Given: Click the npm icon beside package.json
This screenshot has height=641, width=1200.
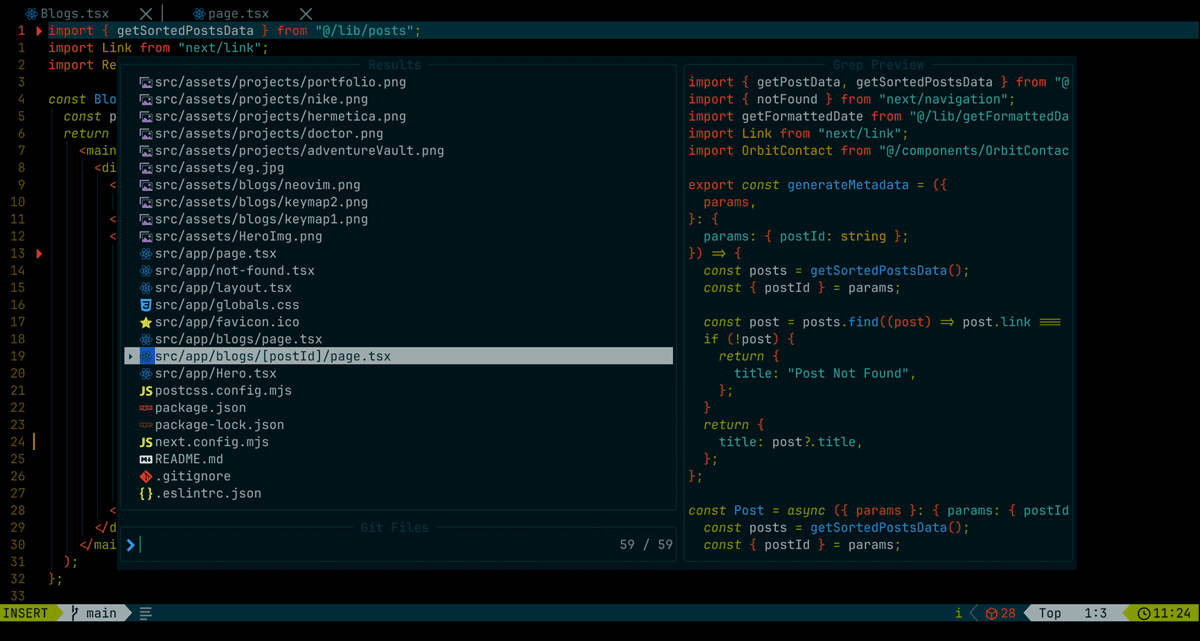Looking at the screenshot, I should [146, 408].
